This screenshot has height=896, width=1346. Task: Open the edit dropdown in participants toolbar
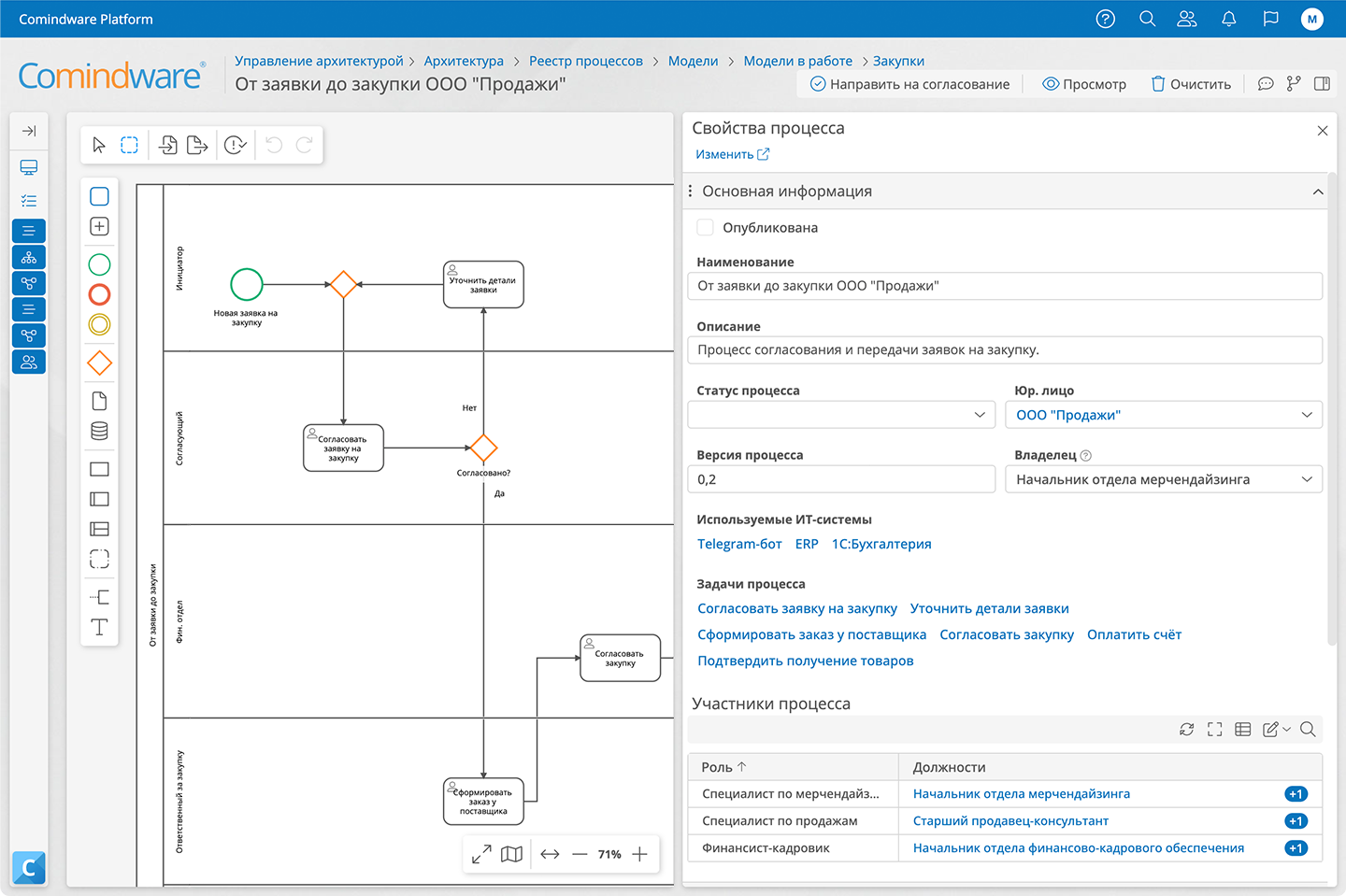[1277, 730]
